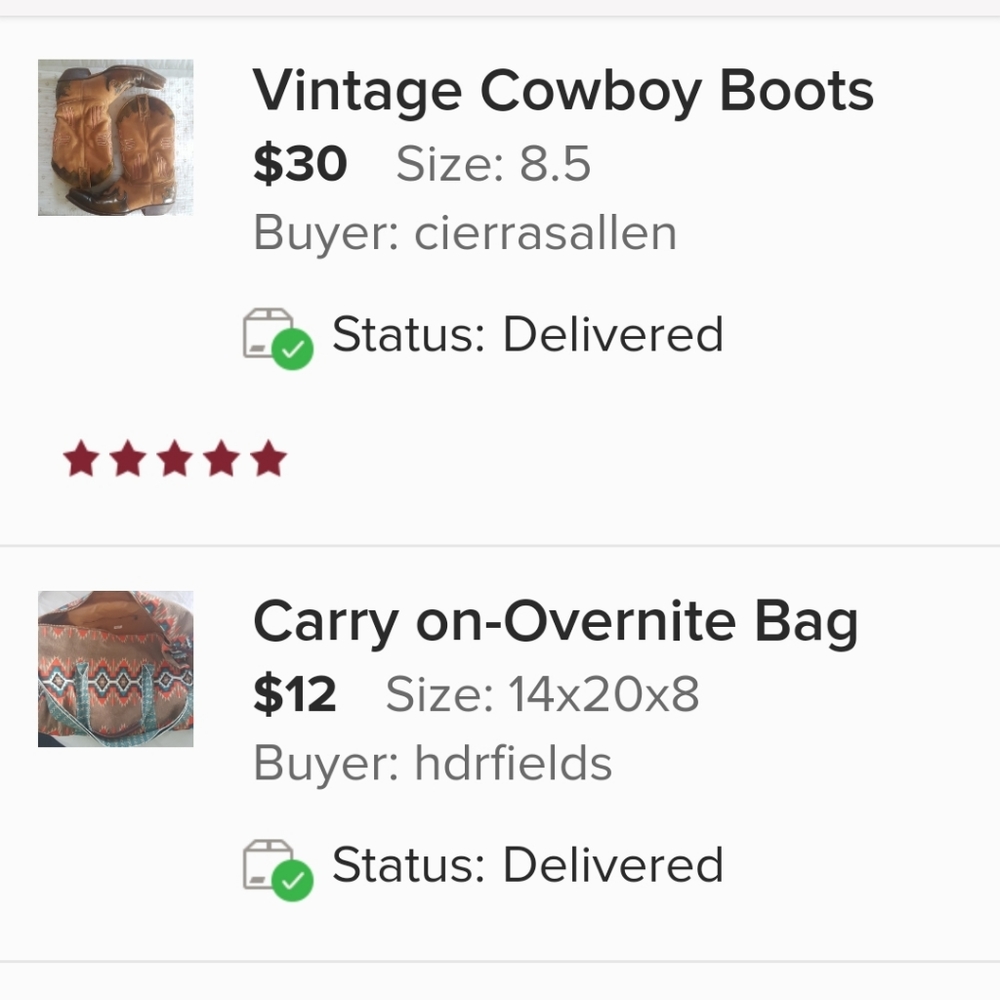The height and width of the screenshot is (1000, 1000).
Task: Click the Vintage Cowboy Boots listing title
Action: (563, 91)
